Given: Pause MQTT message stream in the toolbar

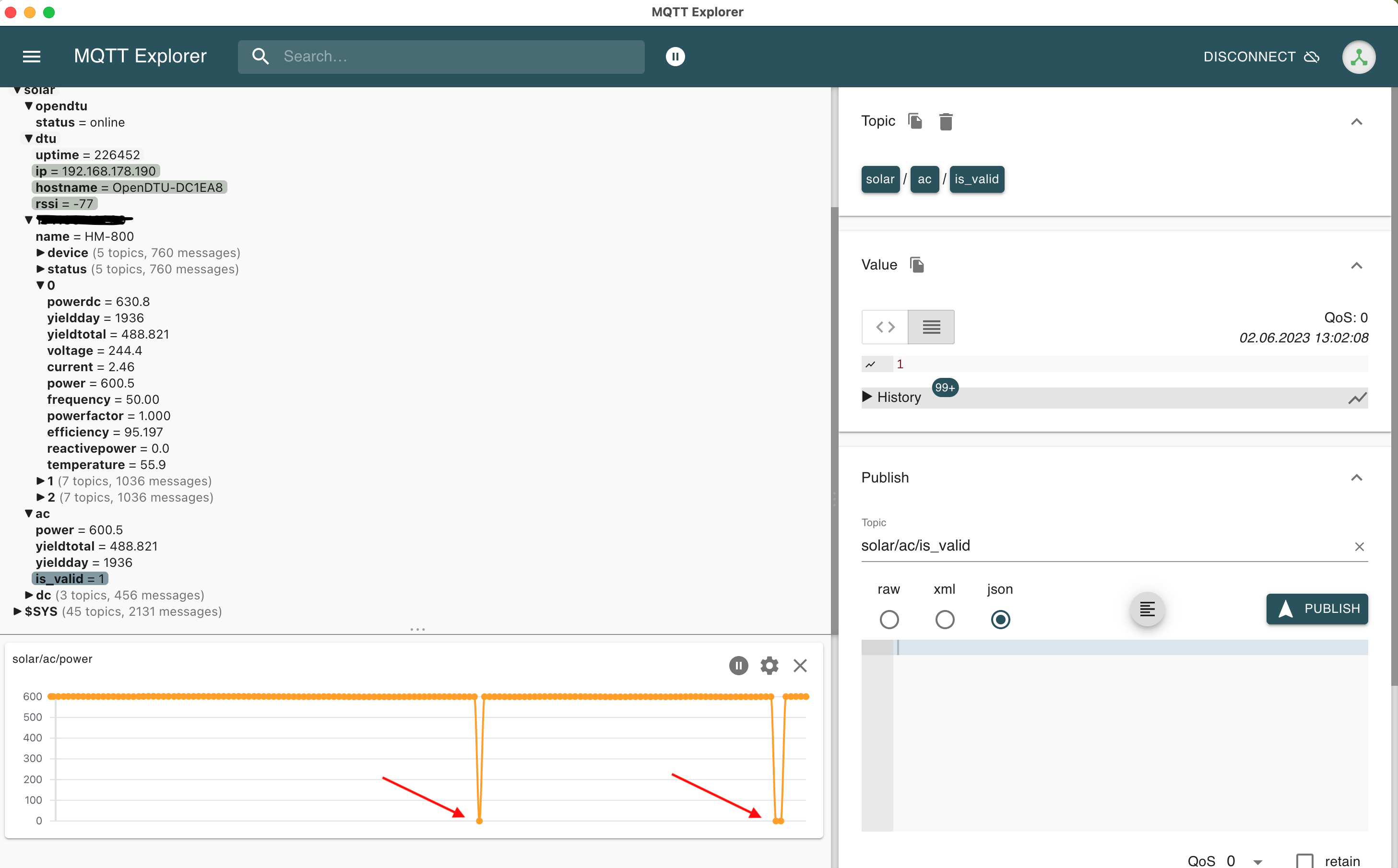Looking at the screenshot, I should click(675, 56).
